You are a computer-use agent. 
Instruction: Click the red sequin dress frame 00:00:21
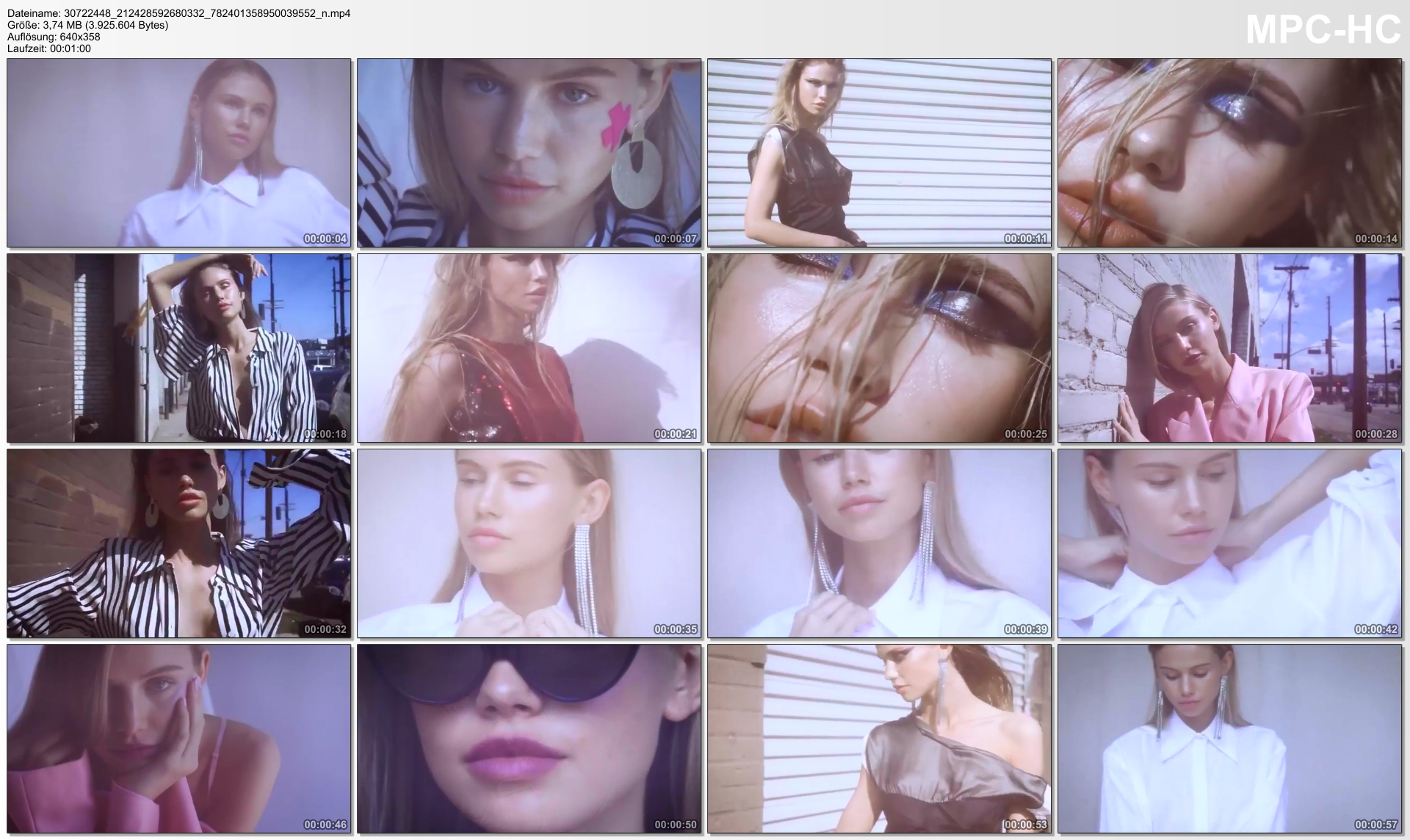click(529, 348)
